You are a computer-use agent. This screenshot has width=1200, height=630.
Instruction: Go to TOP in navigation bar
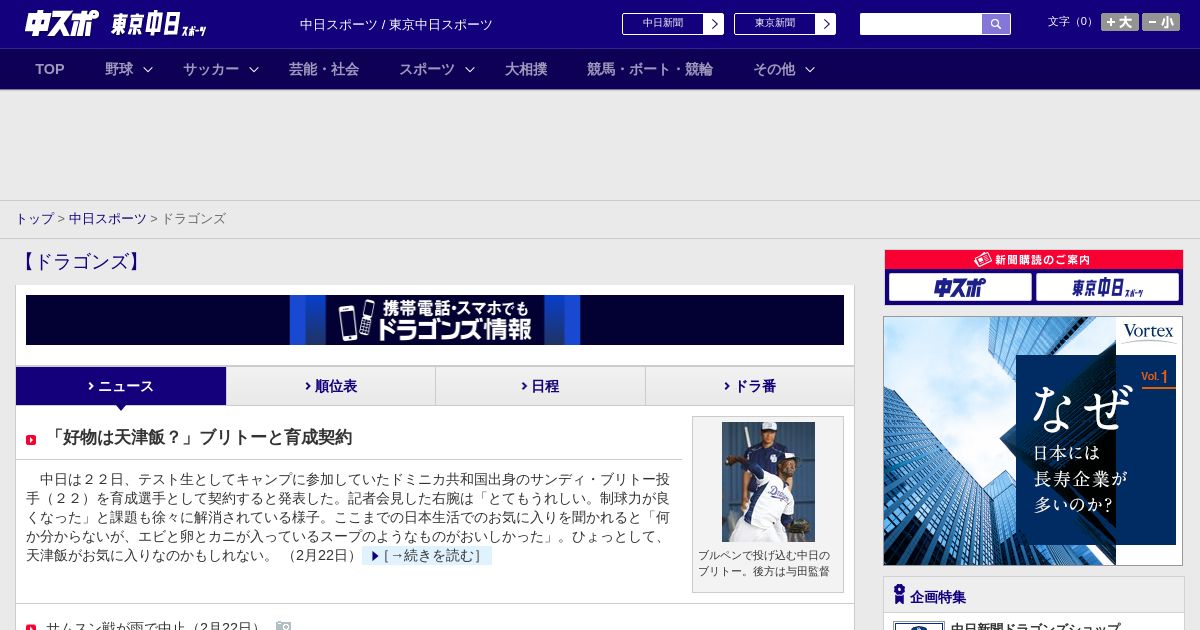(50, 69)
